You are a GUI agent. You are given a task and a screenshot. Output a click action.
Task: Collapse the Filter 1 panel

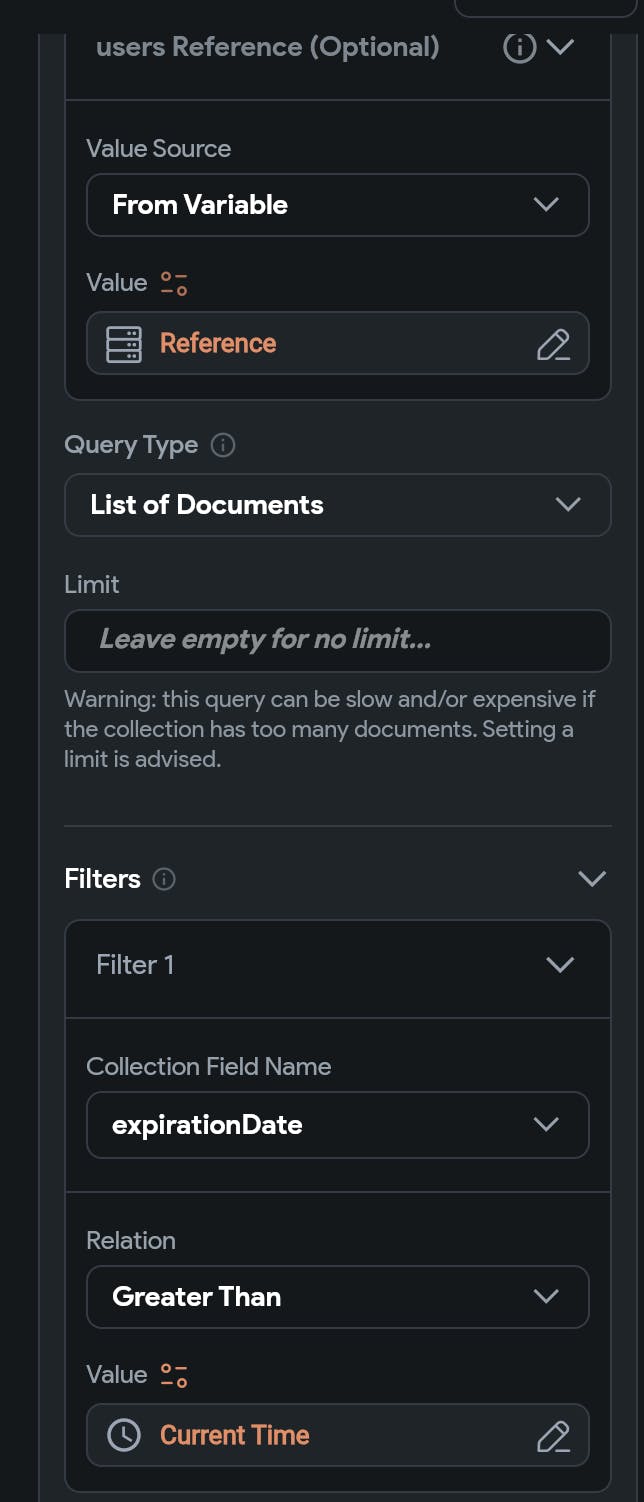coord(560,965)
